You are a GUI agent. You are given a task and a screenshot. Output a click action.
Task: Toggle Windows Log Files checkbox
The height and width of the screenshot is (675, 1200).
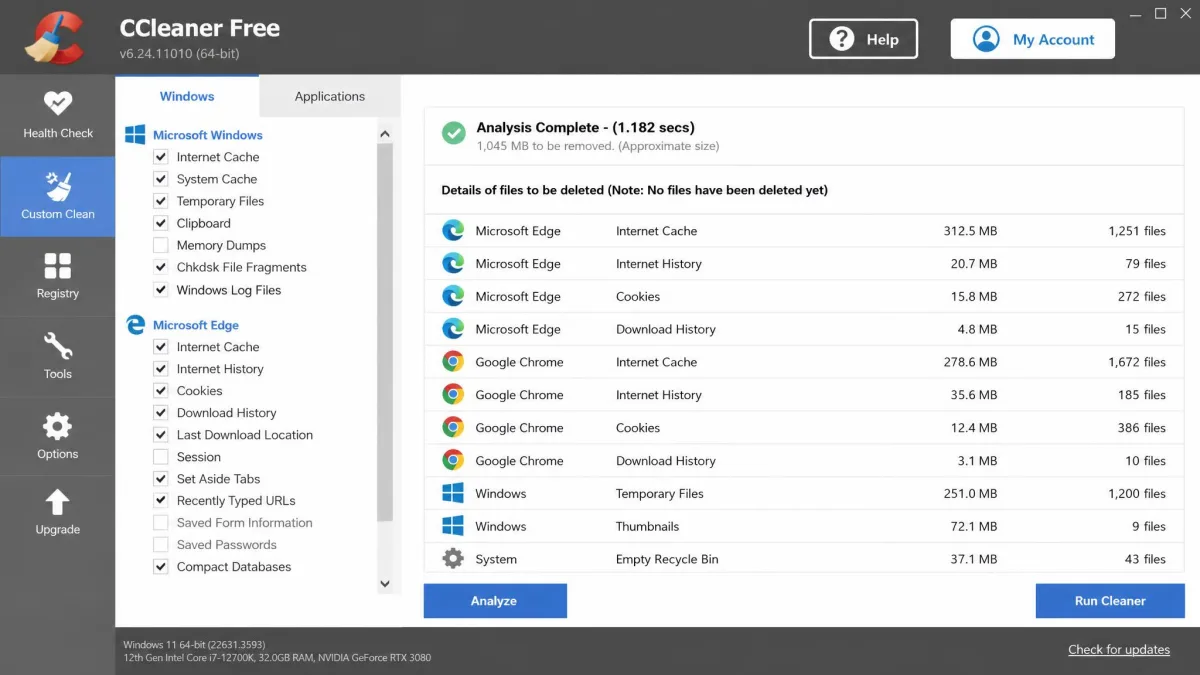point(160,290)
